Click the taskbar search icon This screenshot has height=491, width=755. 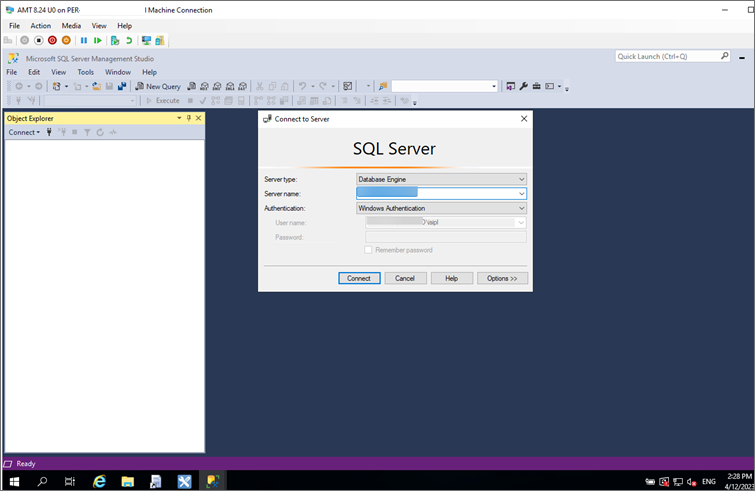point(42,481)
